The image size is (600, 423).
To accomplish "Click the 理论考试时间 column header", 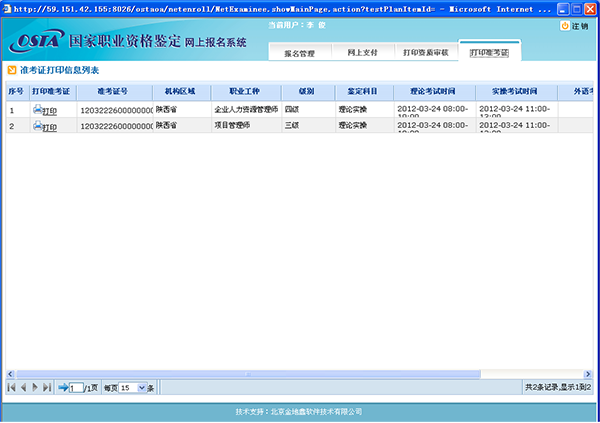I will pos(433,91).
